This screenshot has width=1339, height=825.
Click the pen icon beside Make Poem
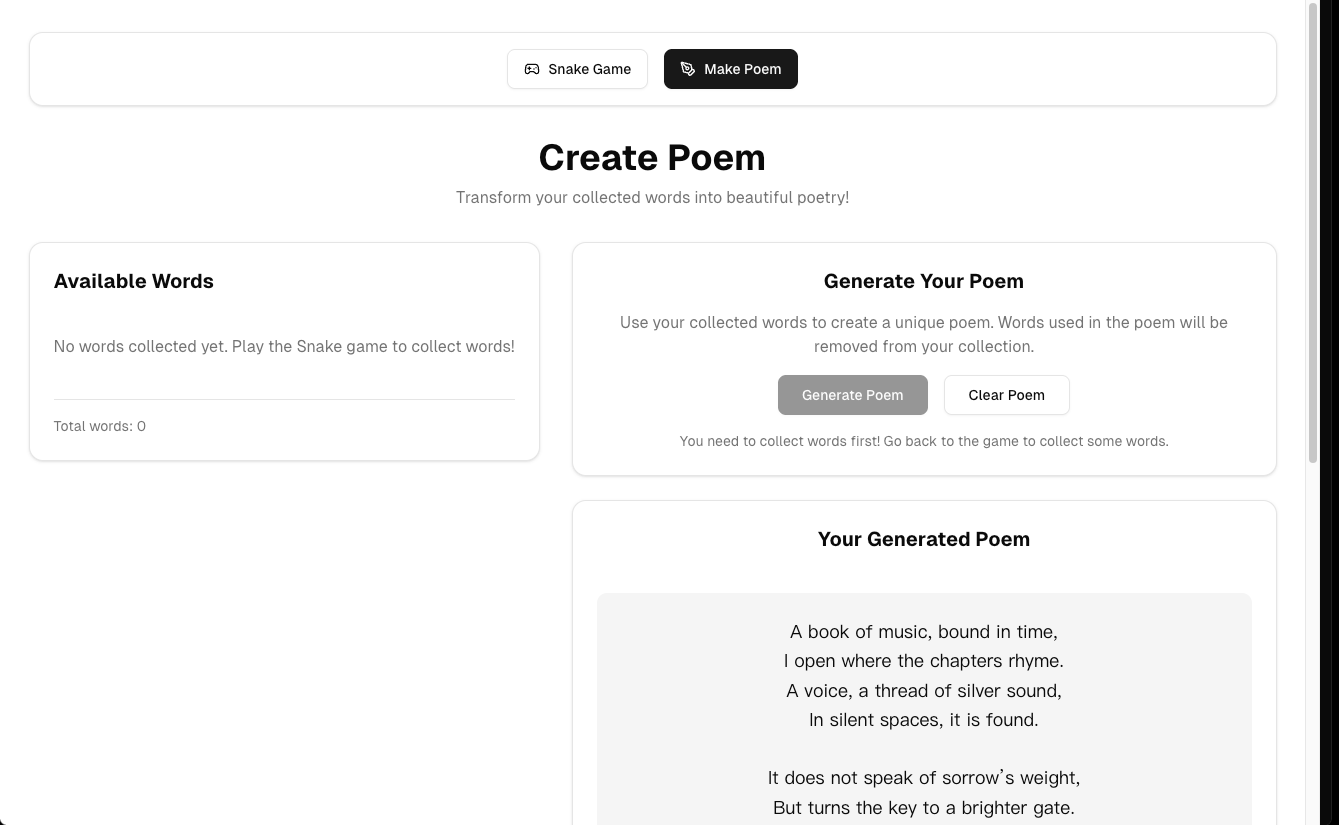pos(688,69)
